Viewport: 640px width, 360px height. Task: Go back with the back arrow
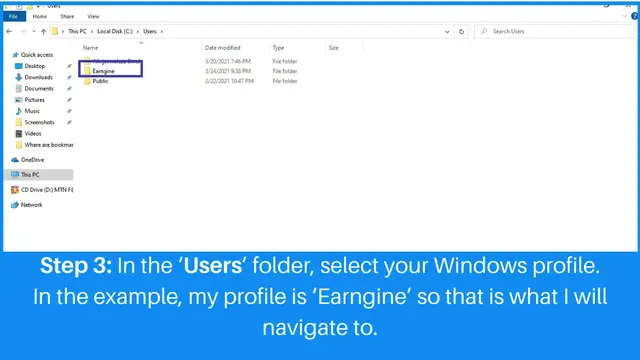[9, 31]
